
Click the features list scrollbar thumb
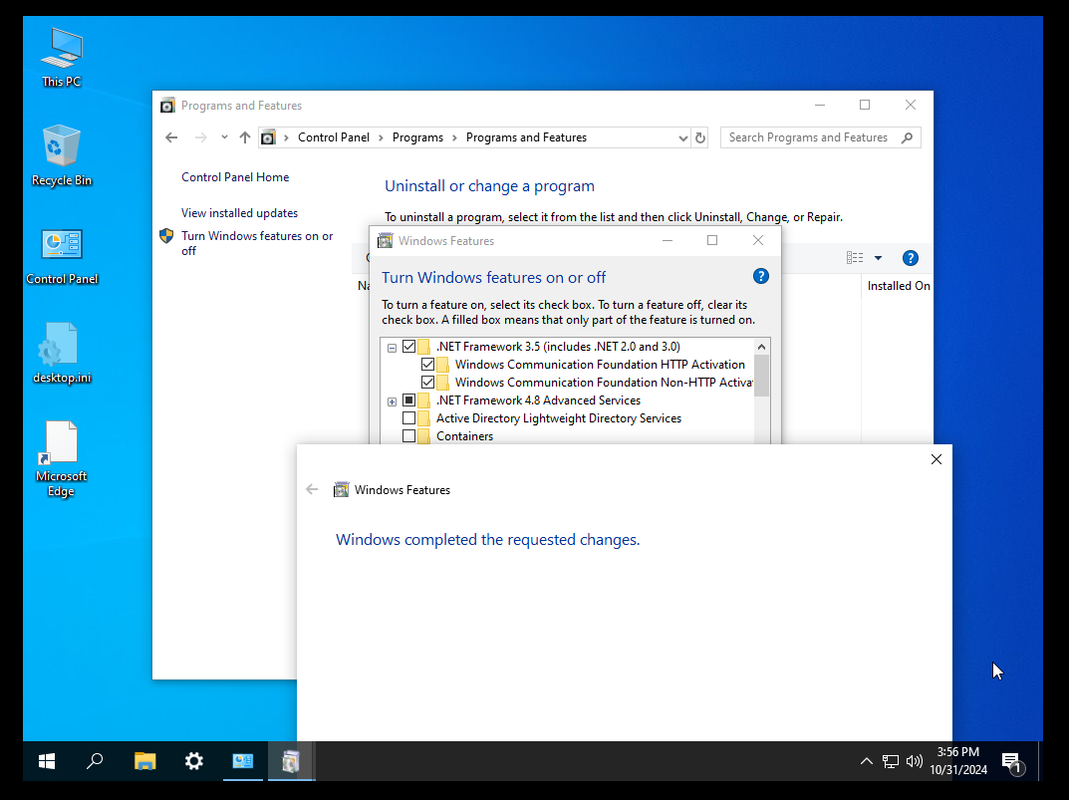click(762, 375)
